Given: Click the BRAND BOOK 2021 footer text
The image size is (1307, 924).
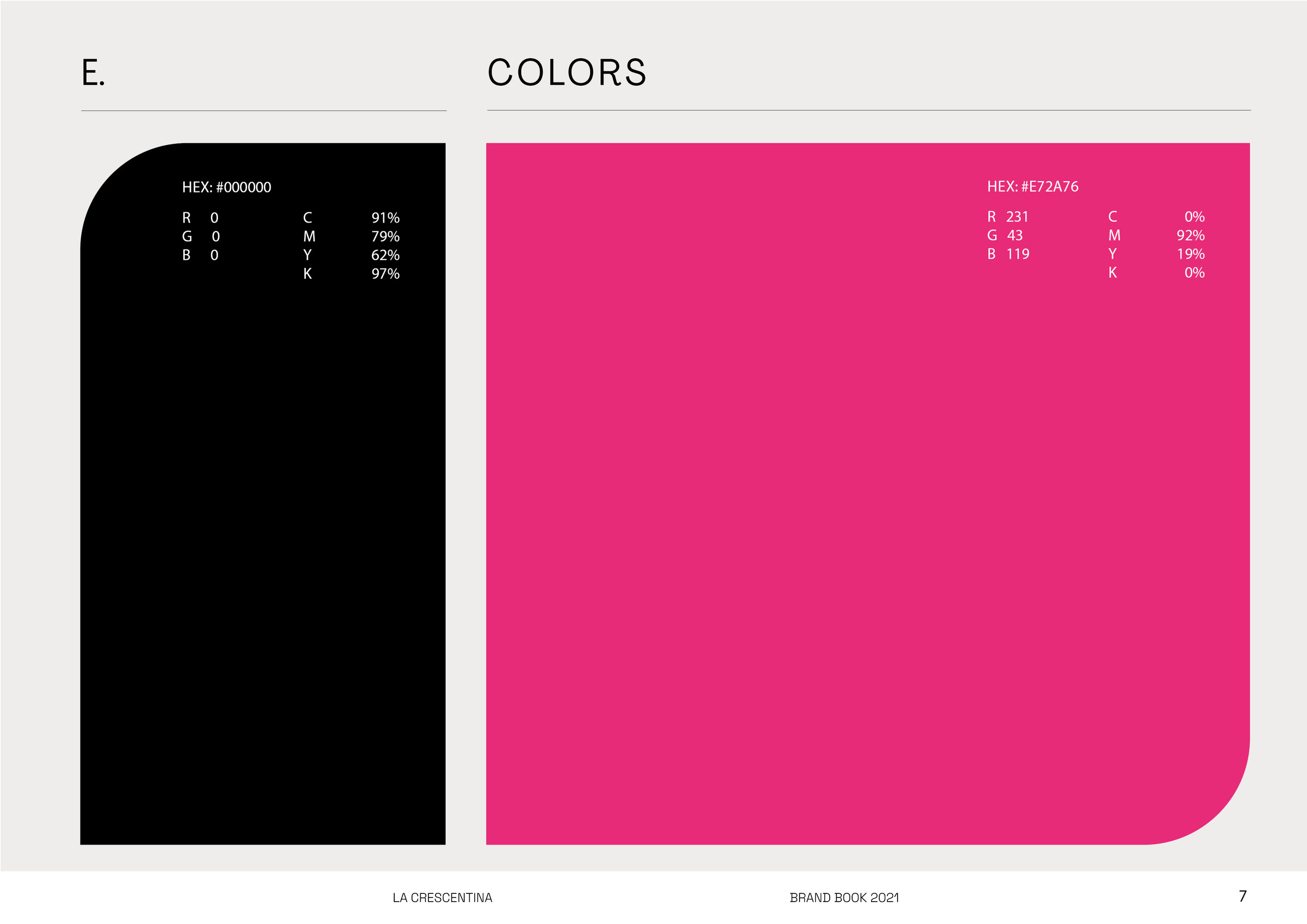Looking at the screenshot, I should pos(844,898).
